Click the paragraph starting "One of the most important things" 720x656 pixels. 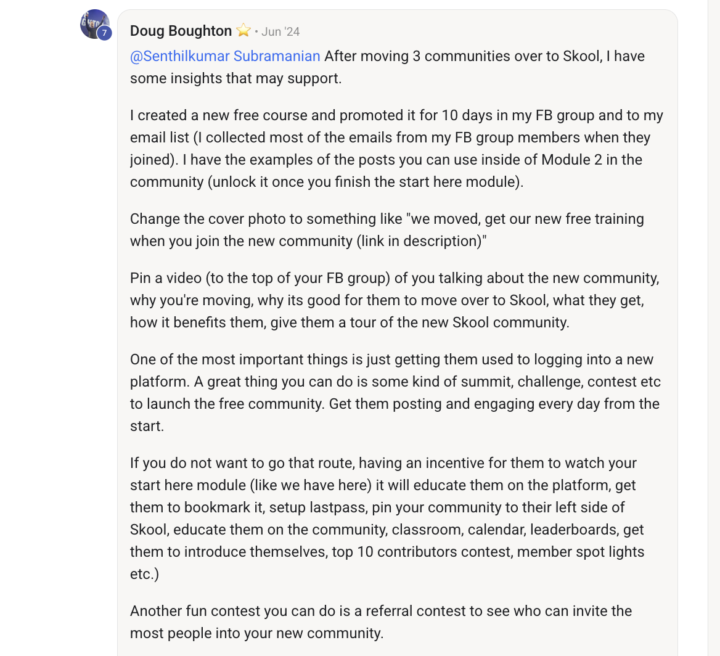click(x=394, y=393)
